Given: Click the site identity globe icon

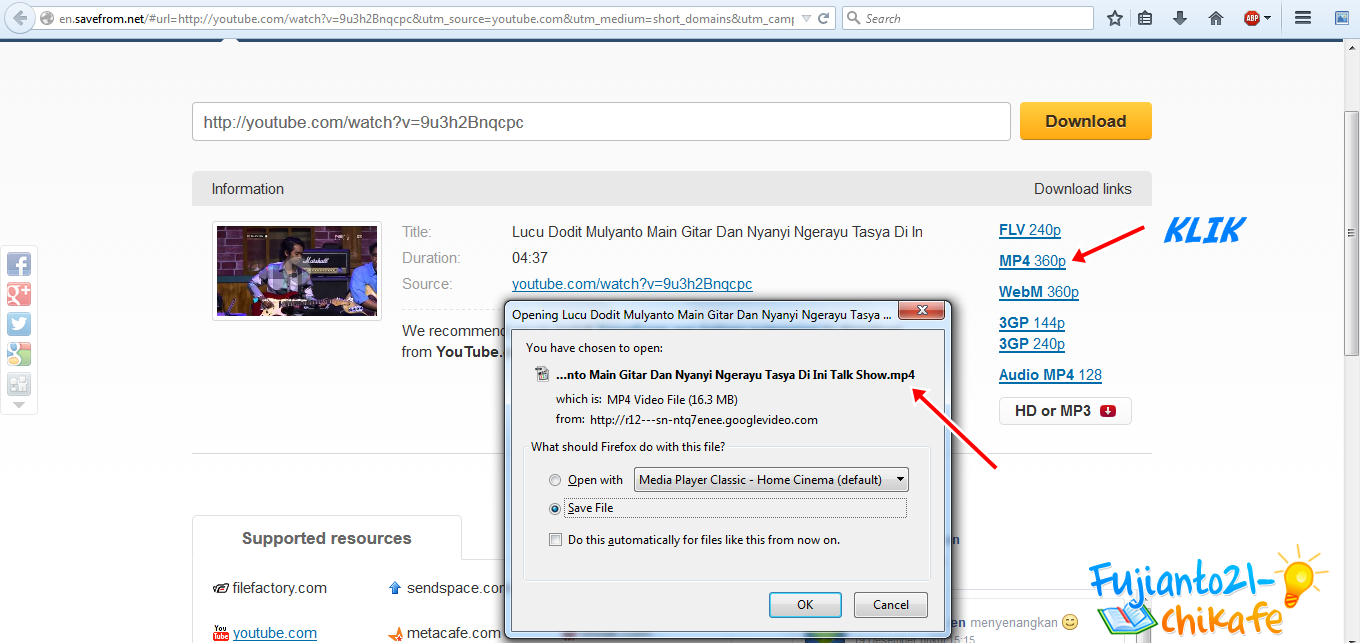Looking at the screenshot, I should (x=46, y=18).
